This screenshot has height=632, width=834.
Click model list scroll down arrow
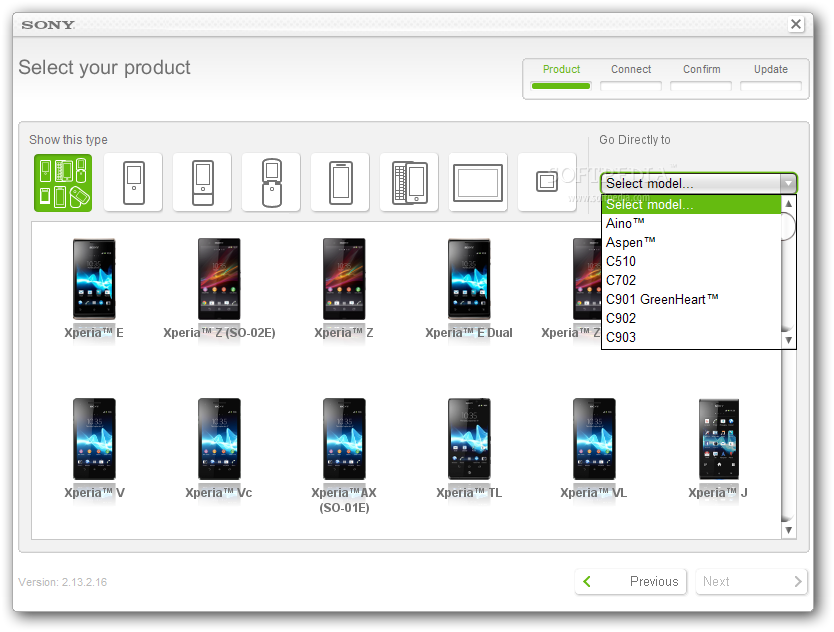[789, 340]
